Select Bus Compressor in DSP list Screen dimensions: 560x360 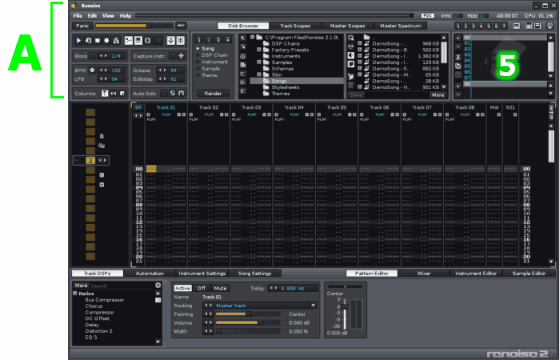click(x=104, y=300)
